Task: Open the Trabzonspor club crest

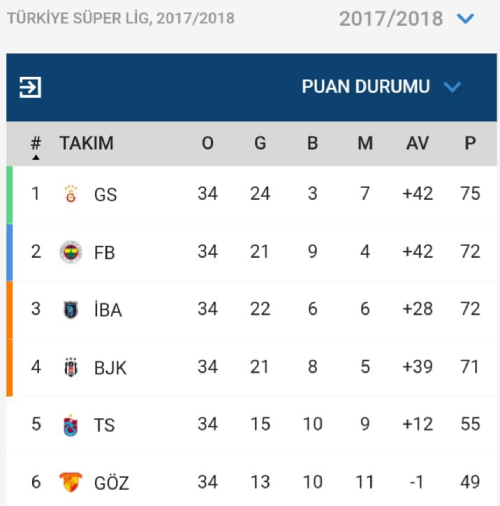Action: point(71,425)
